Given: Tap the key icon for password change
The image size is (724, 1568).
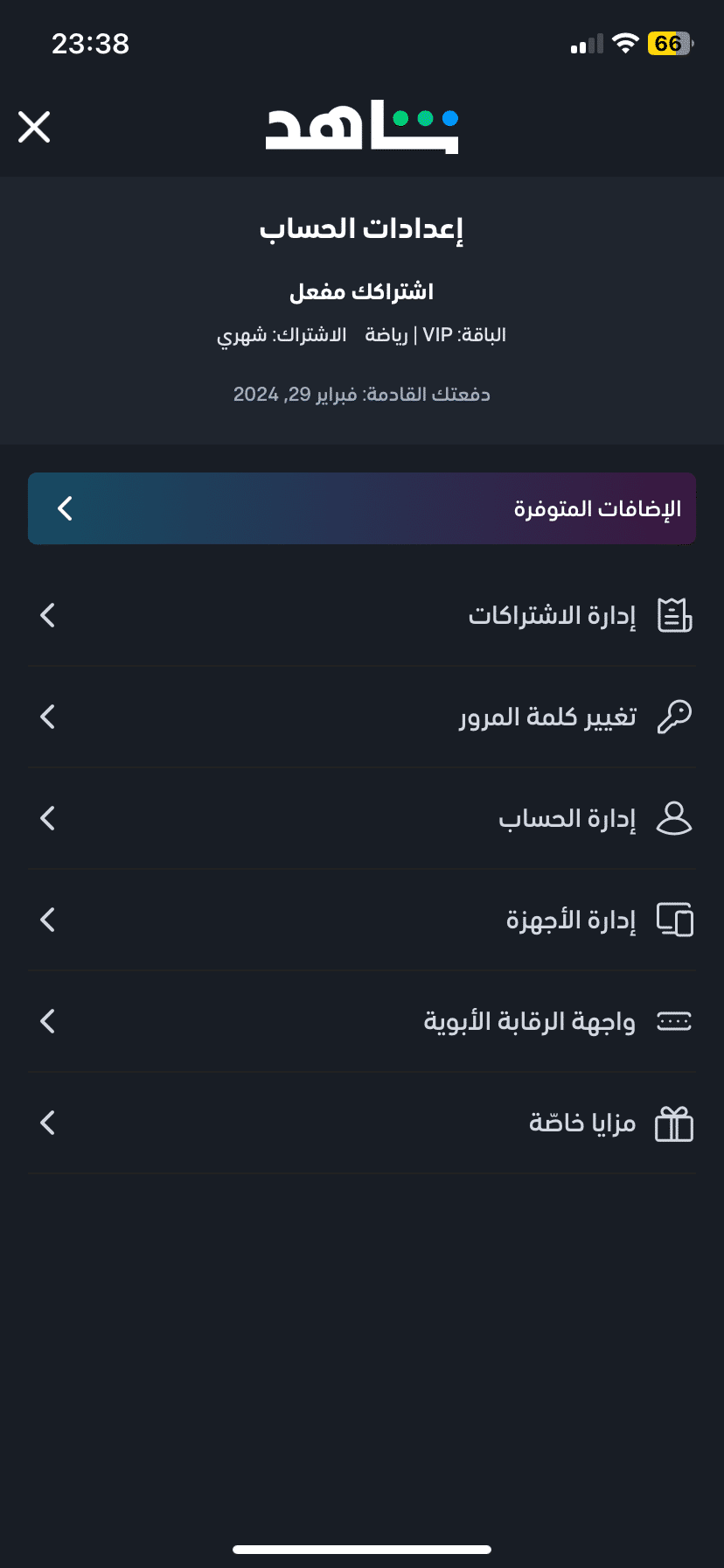Looking at the screenshot, I should coord(674,717).
